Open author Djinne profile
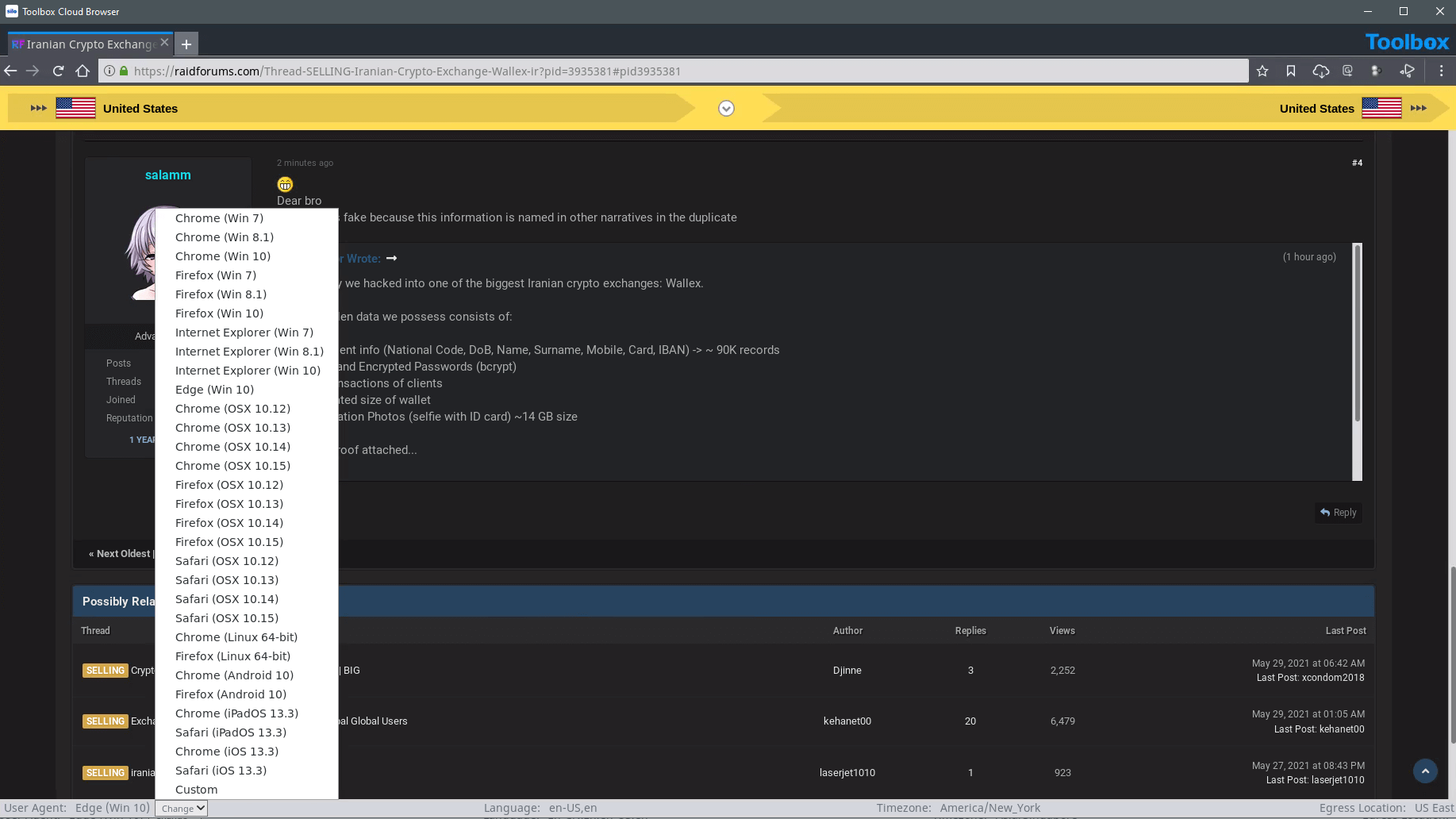The width and height of the screenshot is (1456, 819). [847, 671]
